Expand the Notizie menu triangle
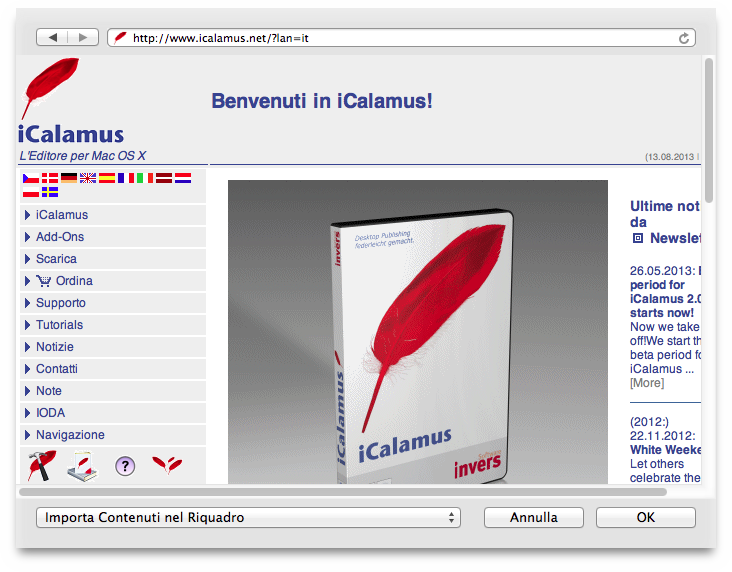Screen dimensions: 732x572 (x=28, y=346)
